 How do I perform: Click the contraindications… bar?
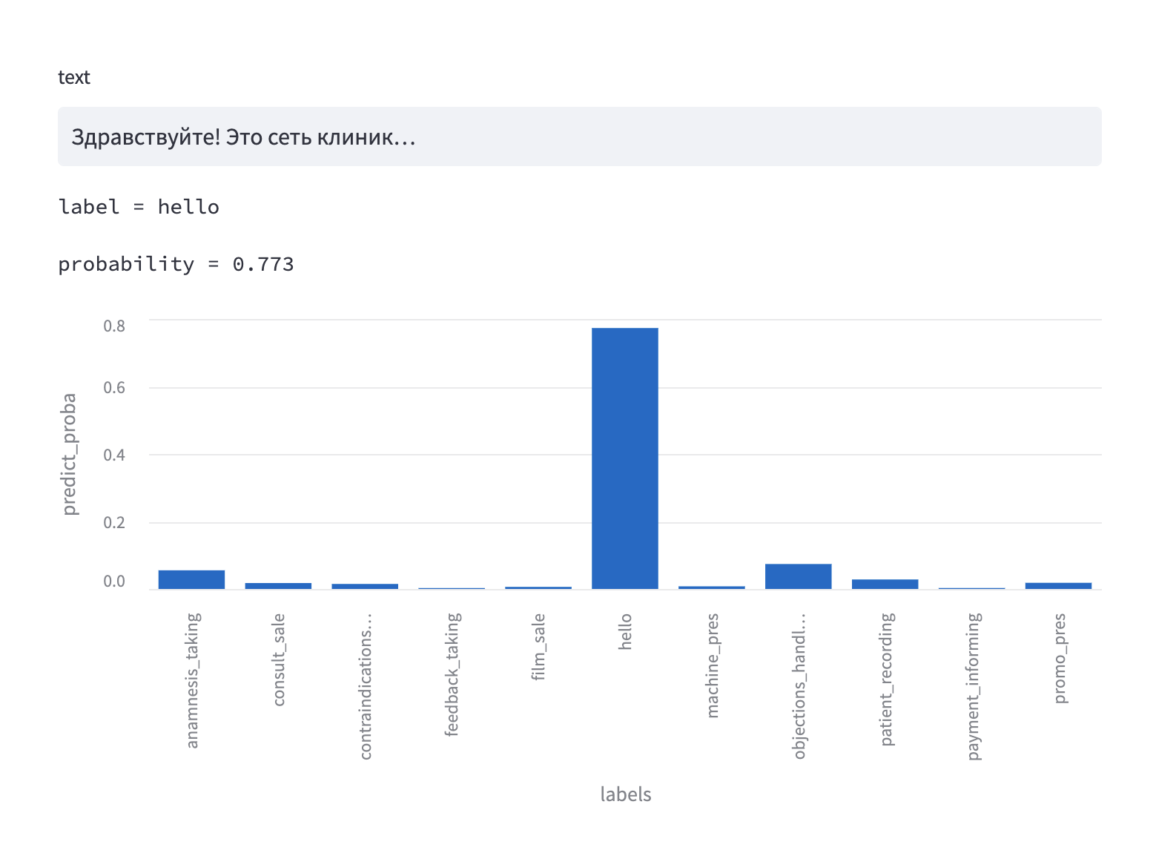click(365, 586)
